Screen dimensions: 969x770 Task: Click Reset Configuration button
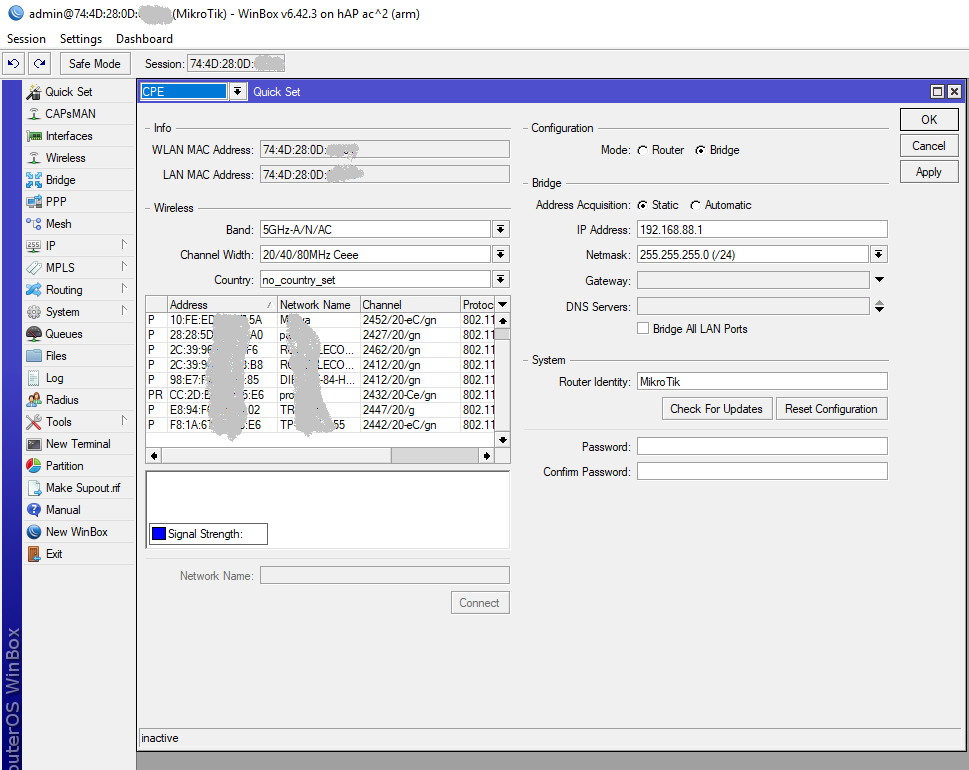pos(831,408)
